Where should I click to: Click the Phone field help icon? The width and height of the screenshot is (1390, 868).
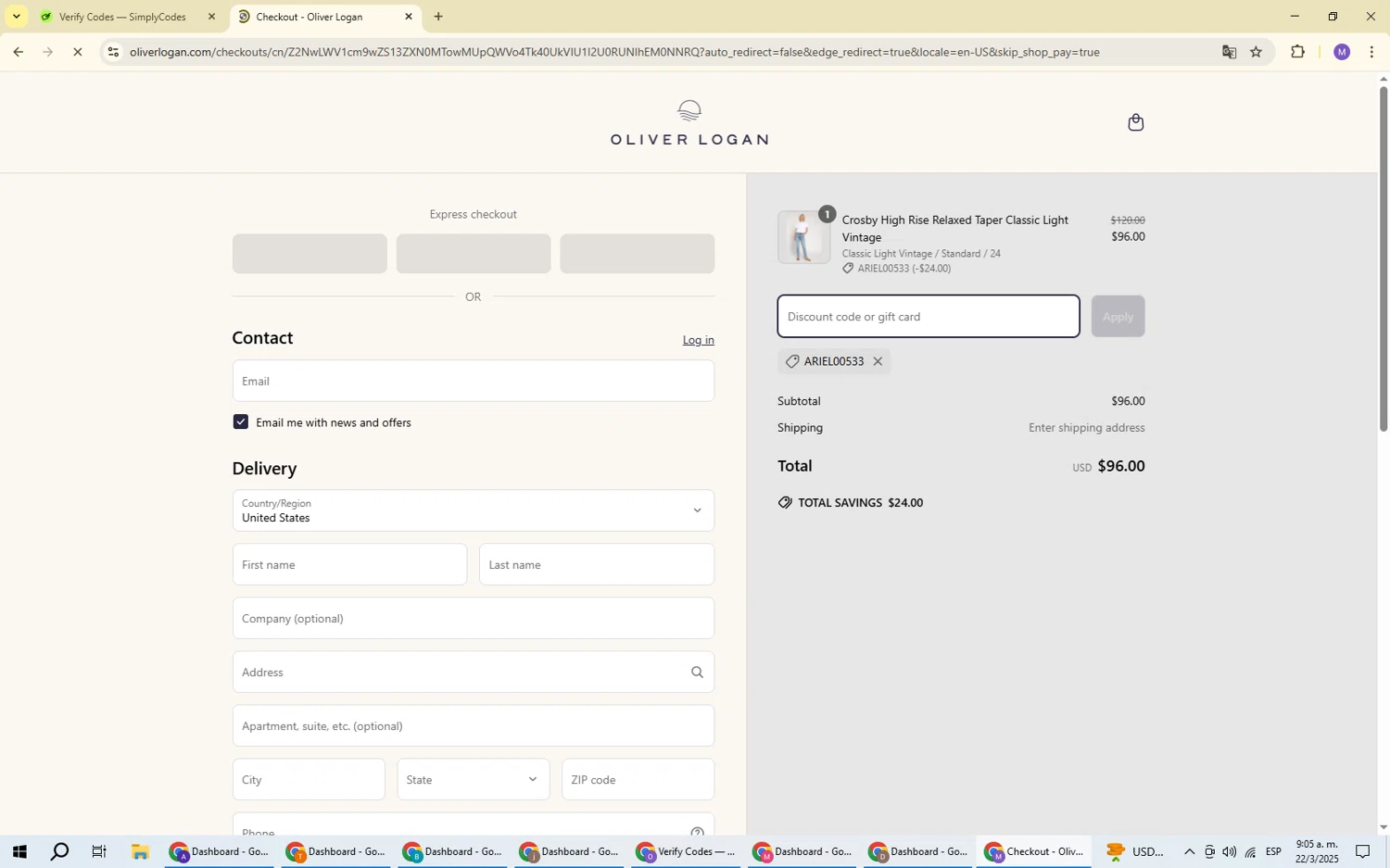(697, 832)
